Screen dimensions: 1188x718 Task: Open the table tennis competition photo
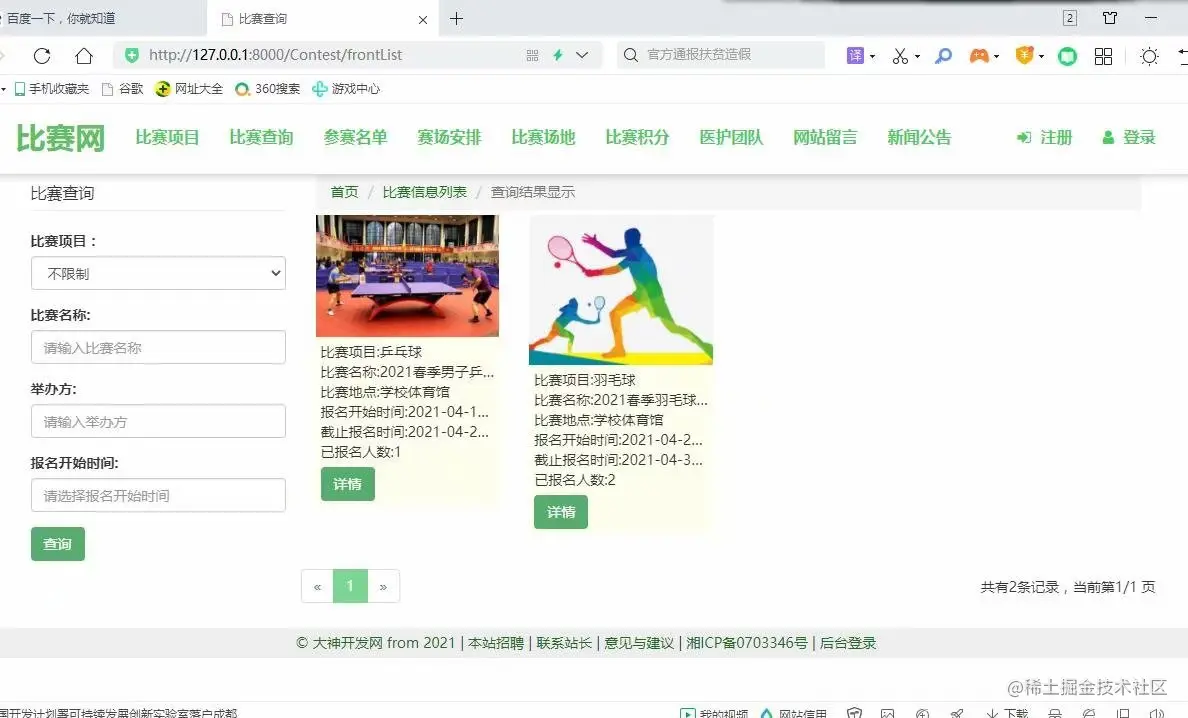[408, 276]
